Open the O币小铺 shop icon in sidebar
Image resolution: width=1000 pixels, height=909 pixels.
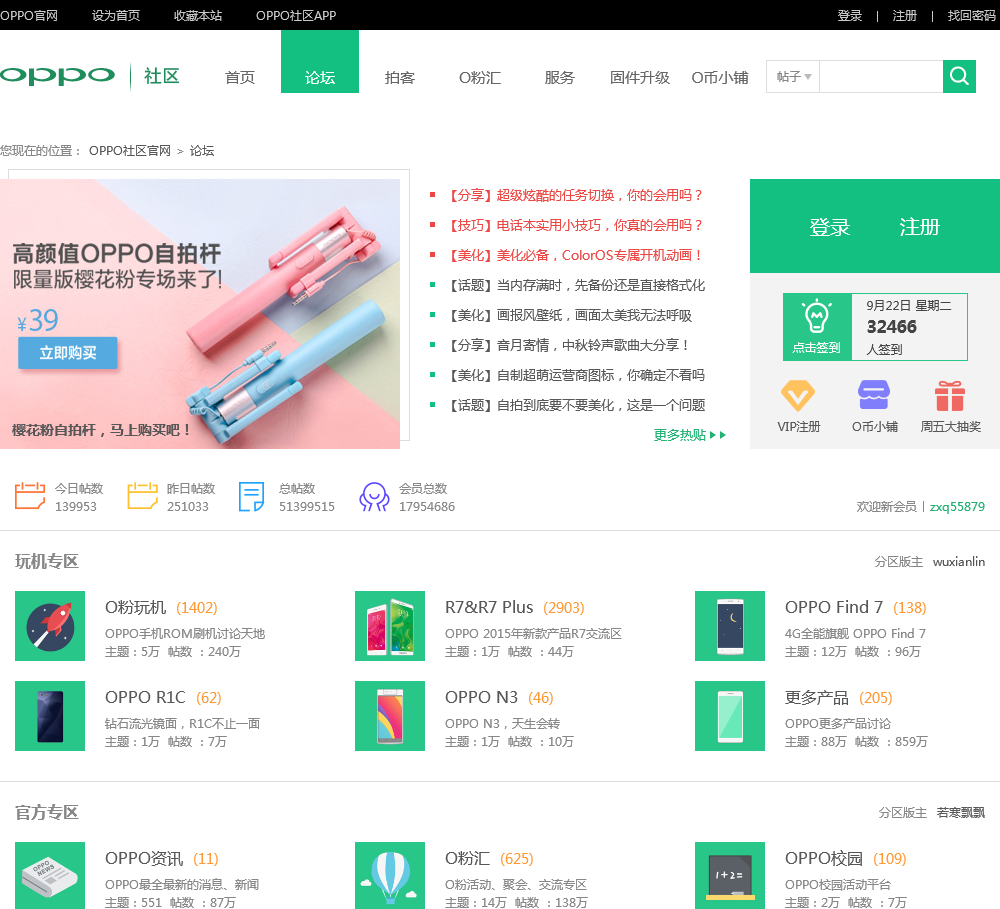click(x=874, y=395)
